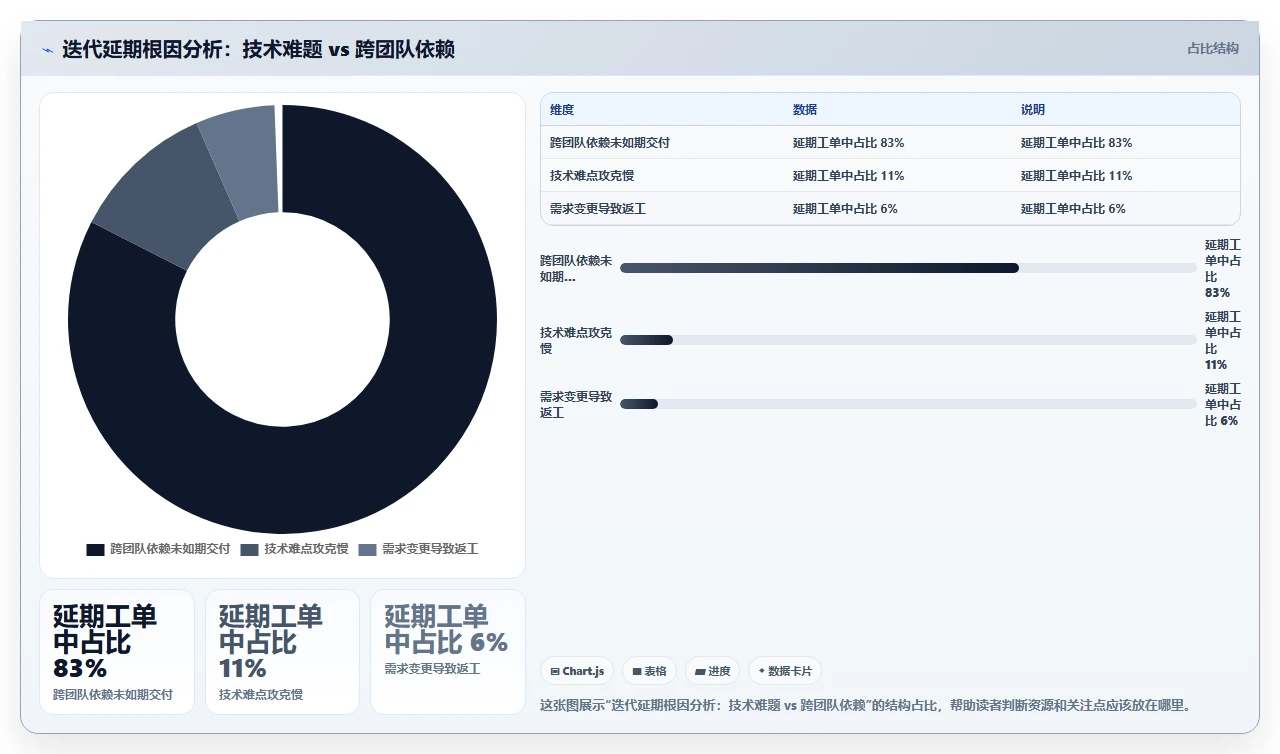This screenshot has width=1280, height=754.
Task: Select table row 技术难点攻克慢
Action: (890, 176)
